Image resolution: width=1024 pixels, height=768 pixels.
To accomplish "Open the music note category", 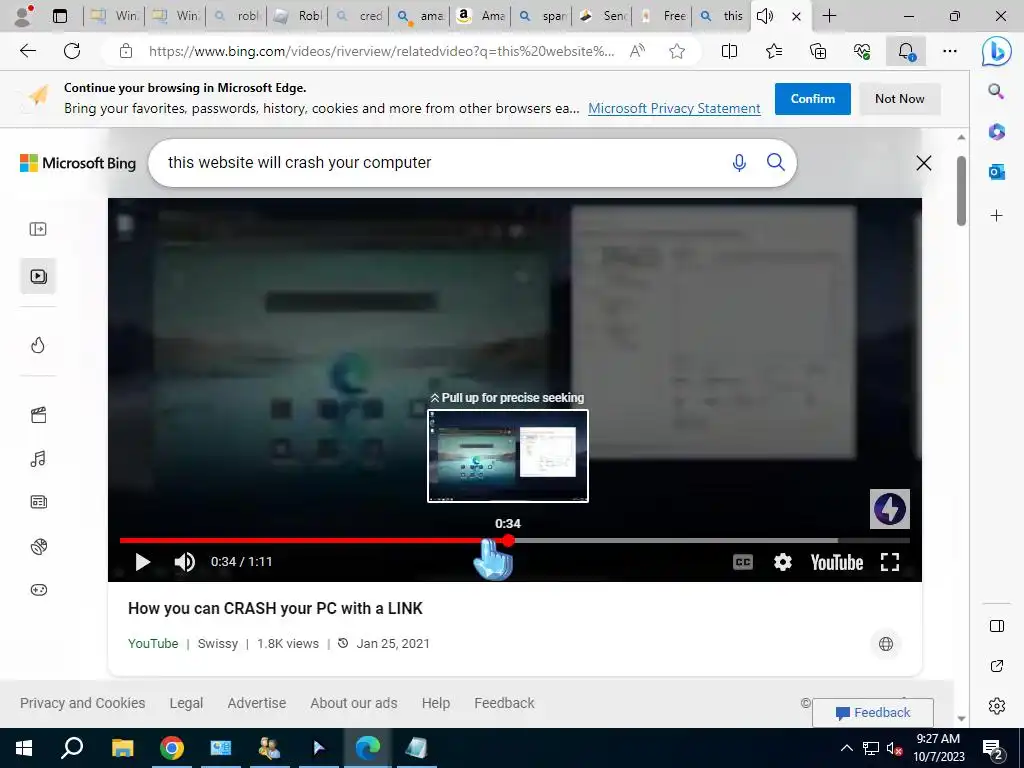I will click(38, 459).
